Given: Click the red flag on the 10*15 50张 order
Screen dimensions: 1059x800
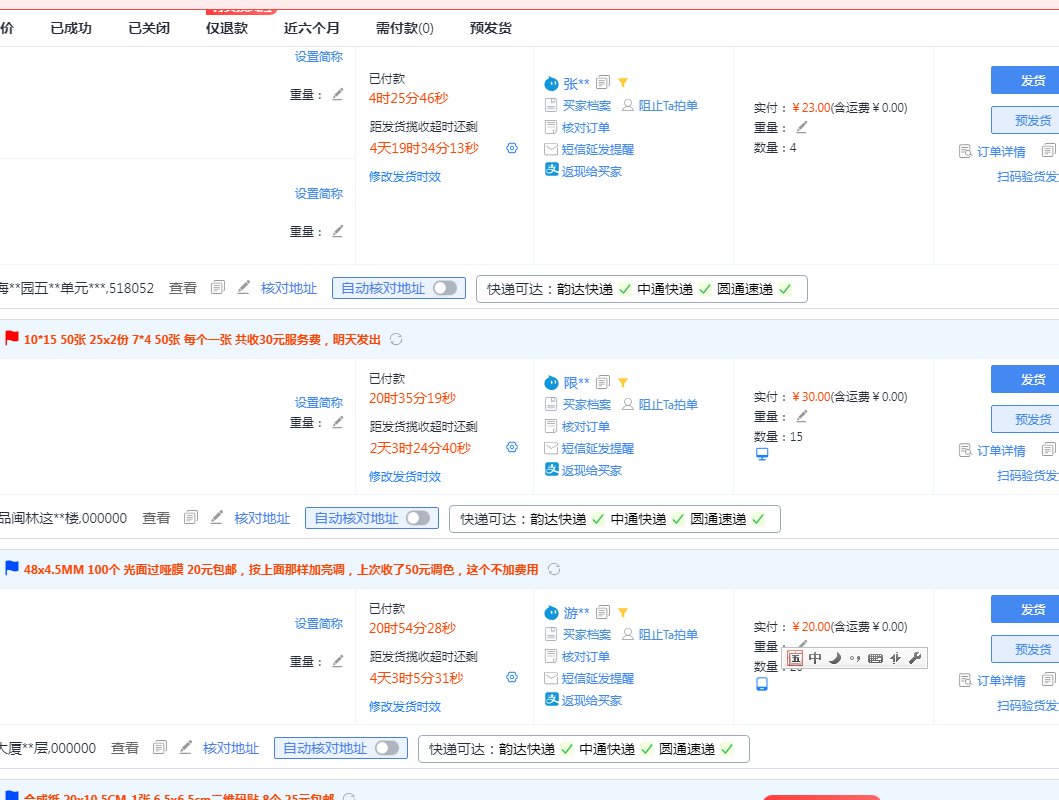Looking at the screenshot, I should (12, 339).
